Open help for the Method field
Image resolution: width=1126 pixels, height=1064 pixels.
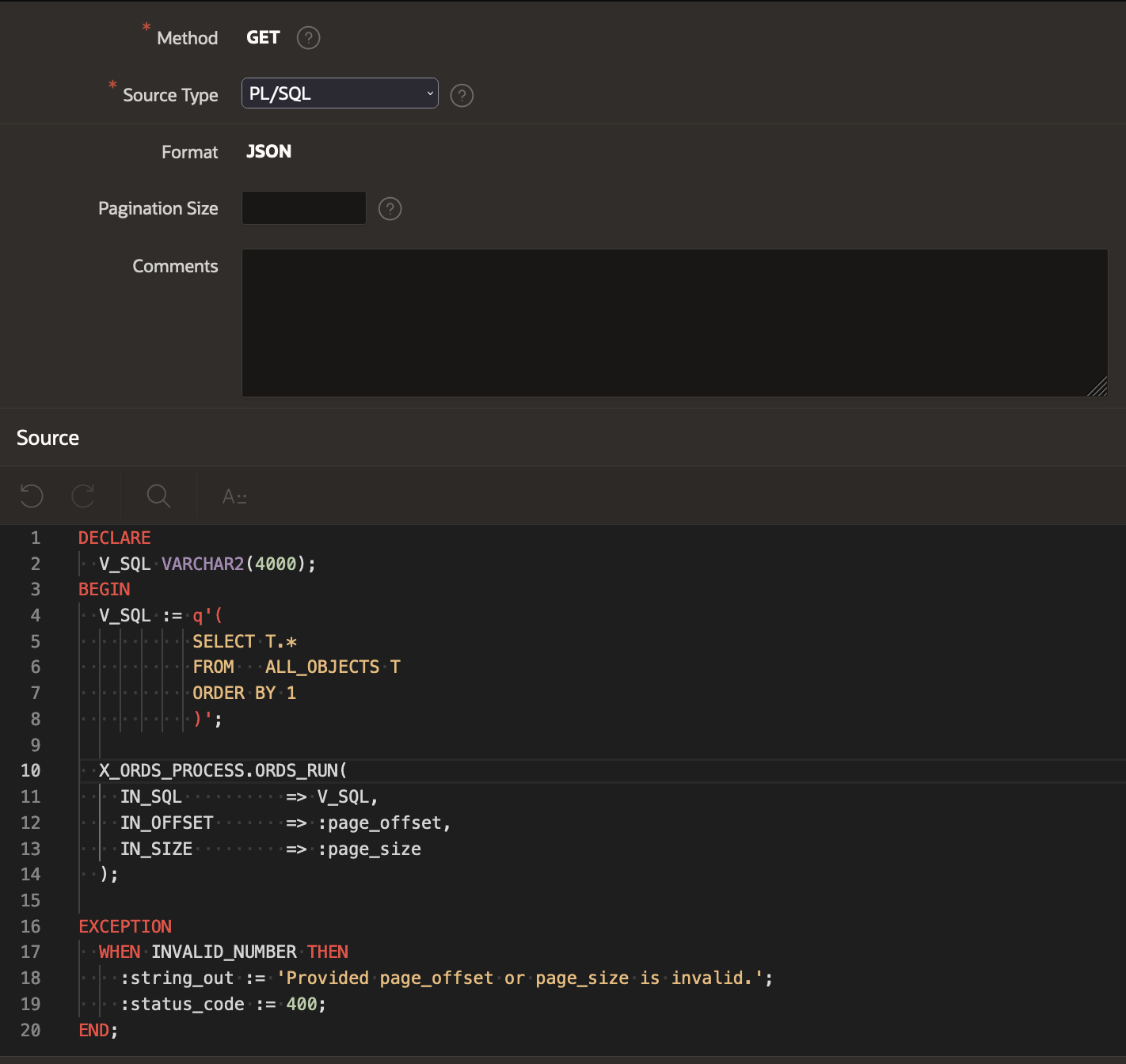[x=308, y=38]
